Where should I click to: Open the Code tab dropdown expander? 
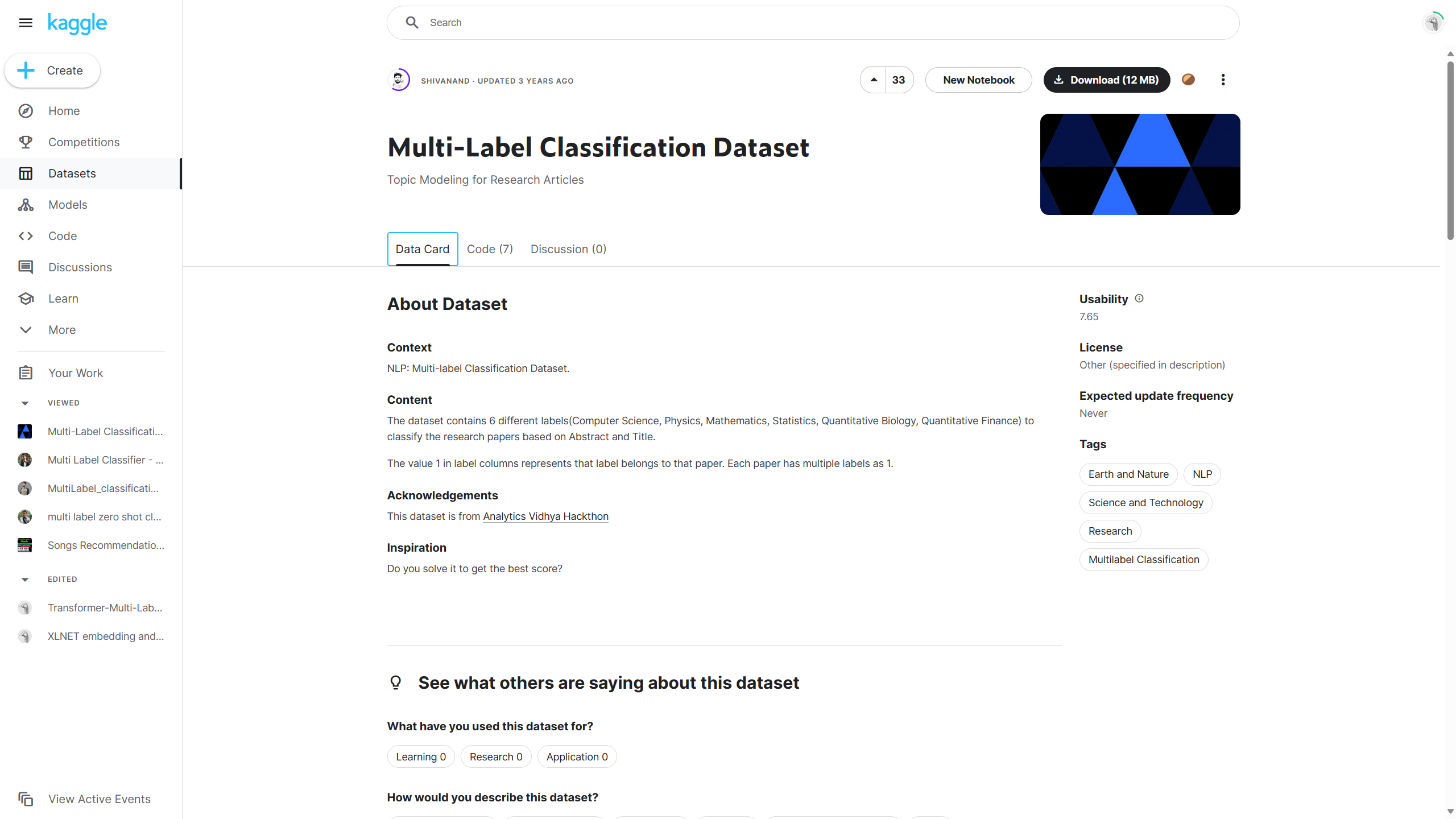point(490,249)
